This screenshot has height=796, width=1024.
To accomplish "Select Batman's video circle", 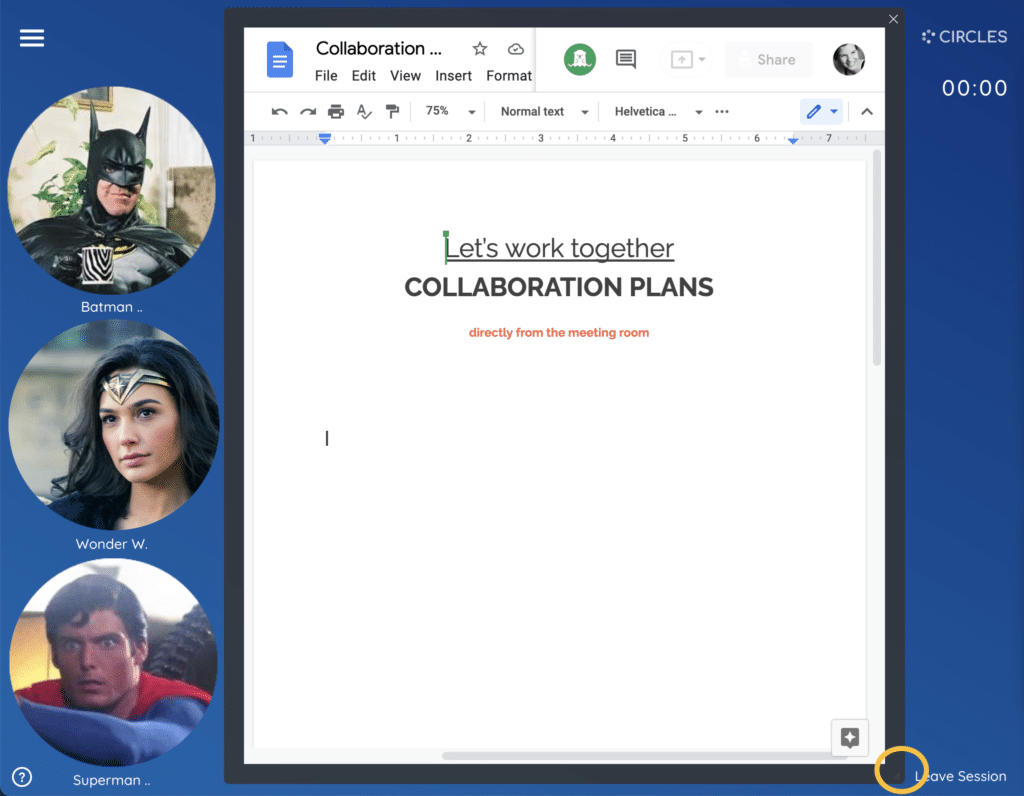I will point(112,190).
